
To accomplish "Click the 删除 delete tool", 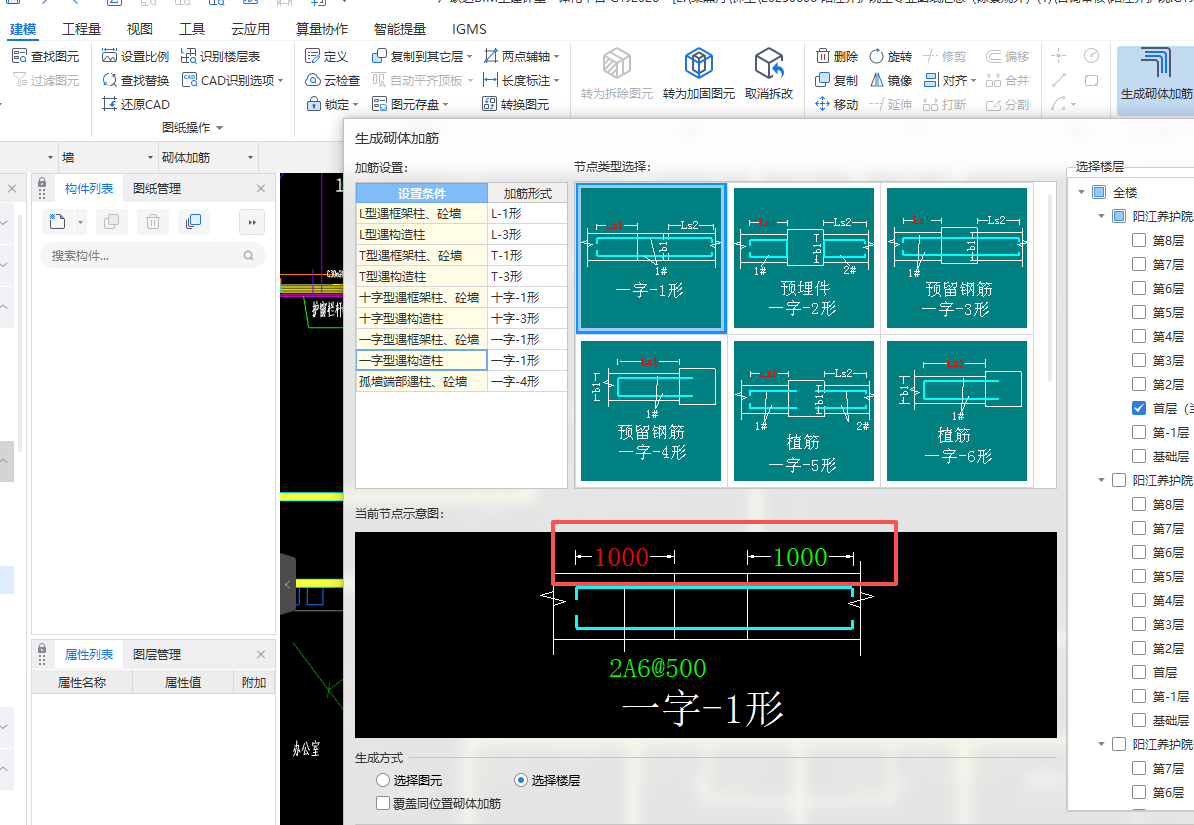I will [x=837, y=56].
